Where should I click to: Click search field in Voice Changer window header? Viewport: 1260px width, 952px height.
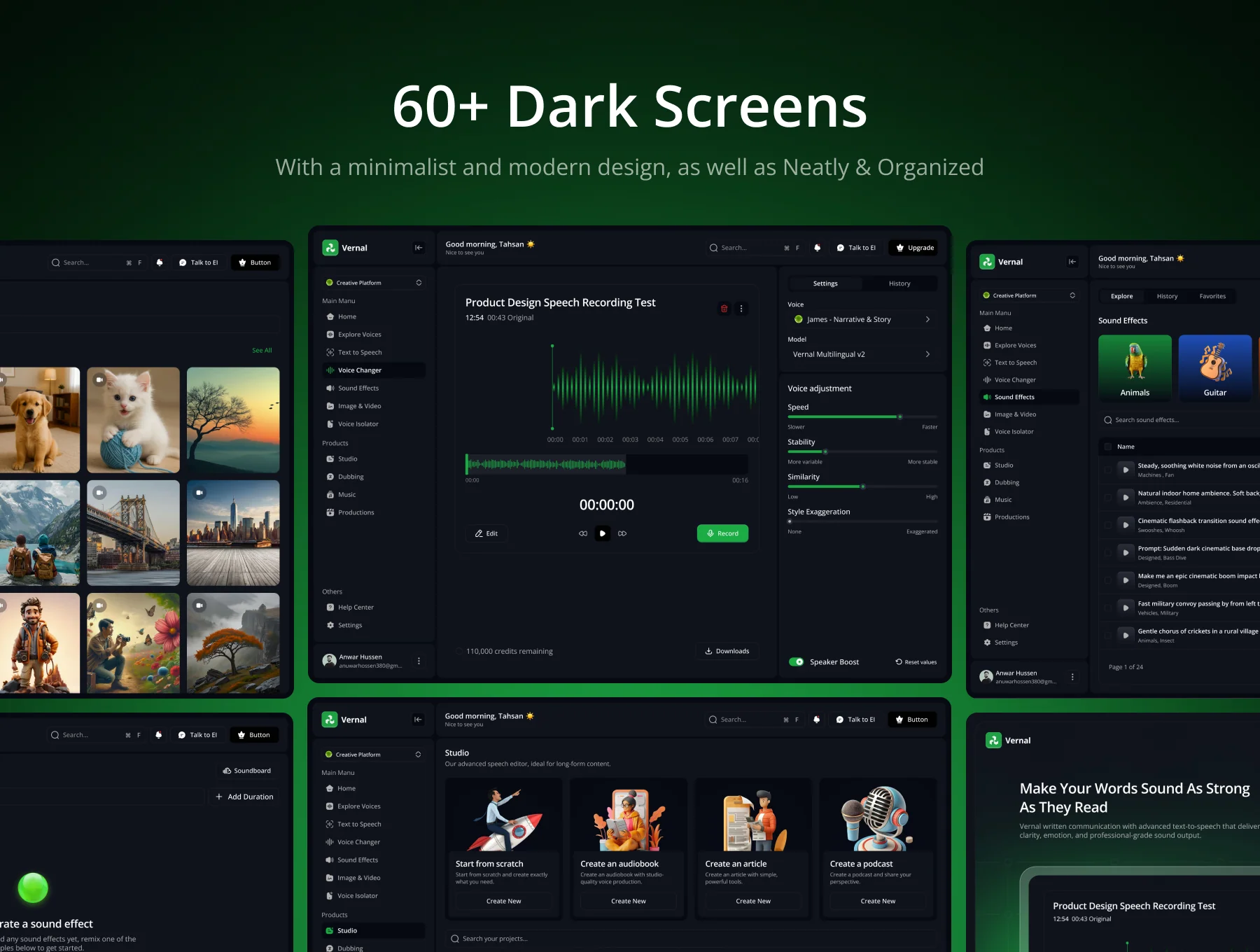point(755,248)
